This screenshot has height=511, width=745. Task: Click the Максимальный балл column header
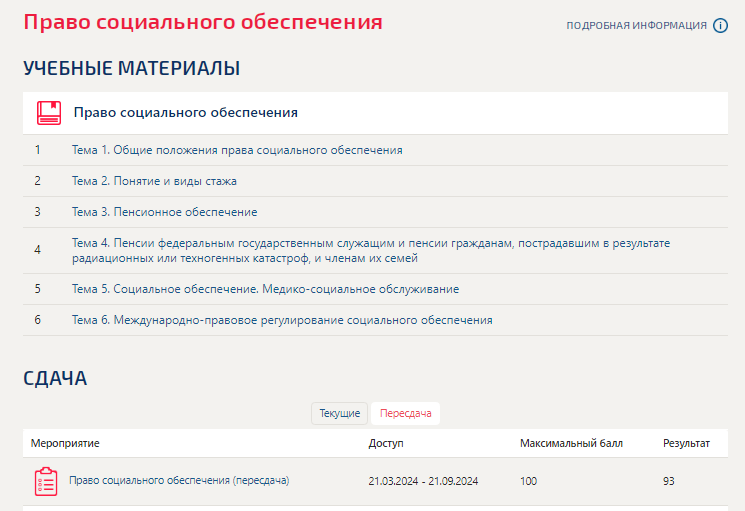point(571,443)
